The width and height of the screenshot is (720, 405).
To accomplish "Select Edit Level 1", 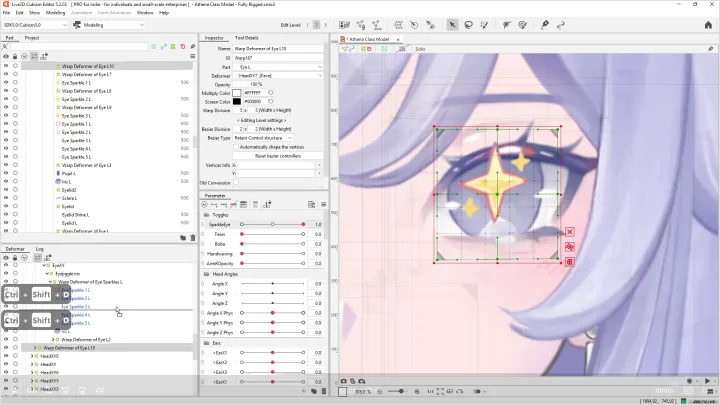I will coord(308,25).
